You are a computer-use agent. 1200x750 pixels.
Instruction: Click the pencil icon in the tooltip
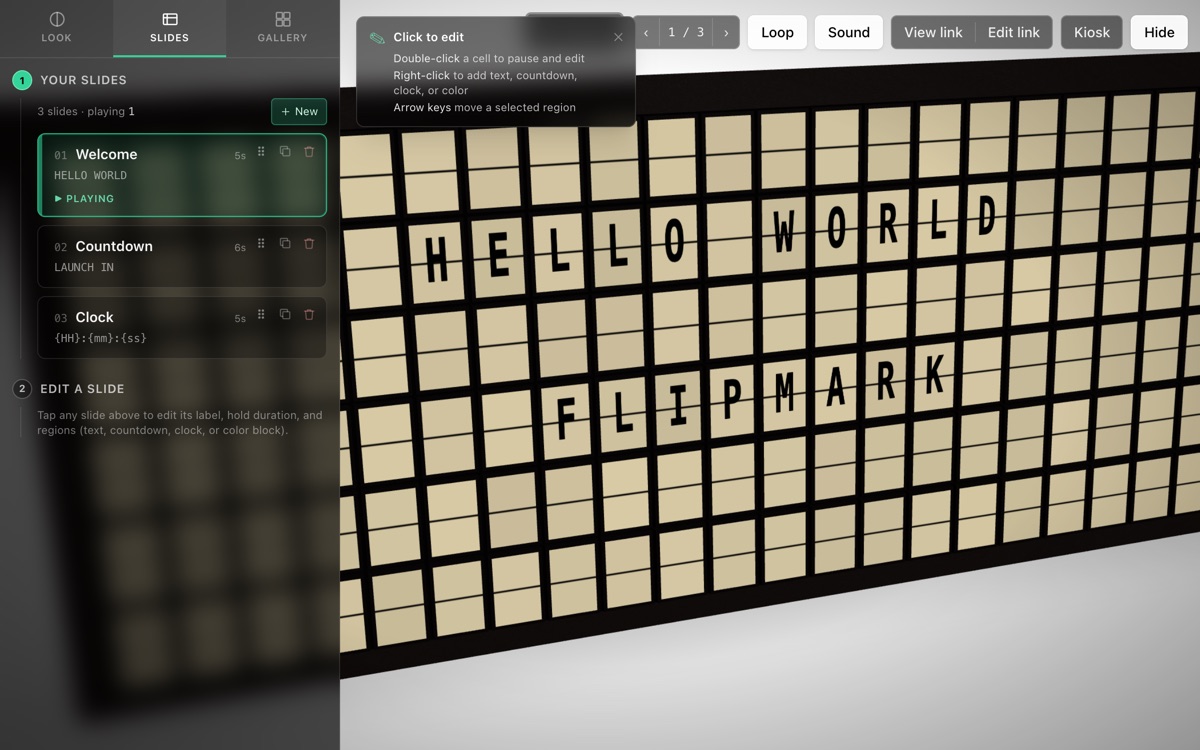(377, 38)
